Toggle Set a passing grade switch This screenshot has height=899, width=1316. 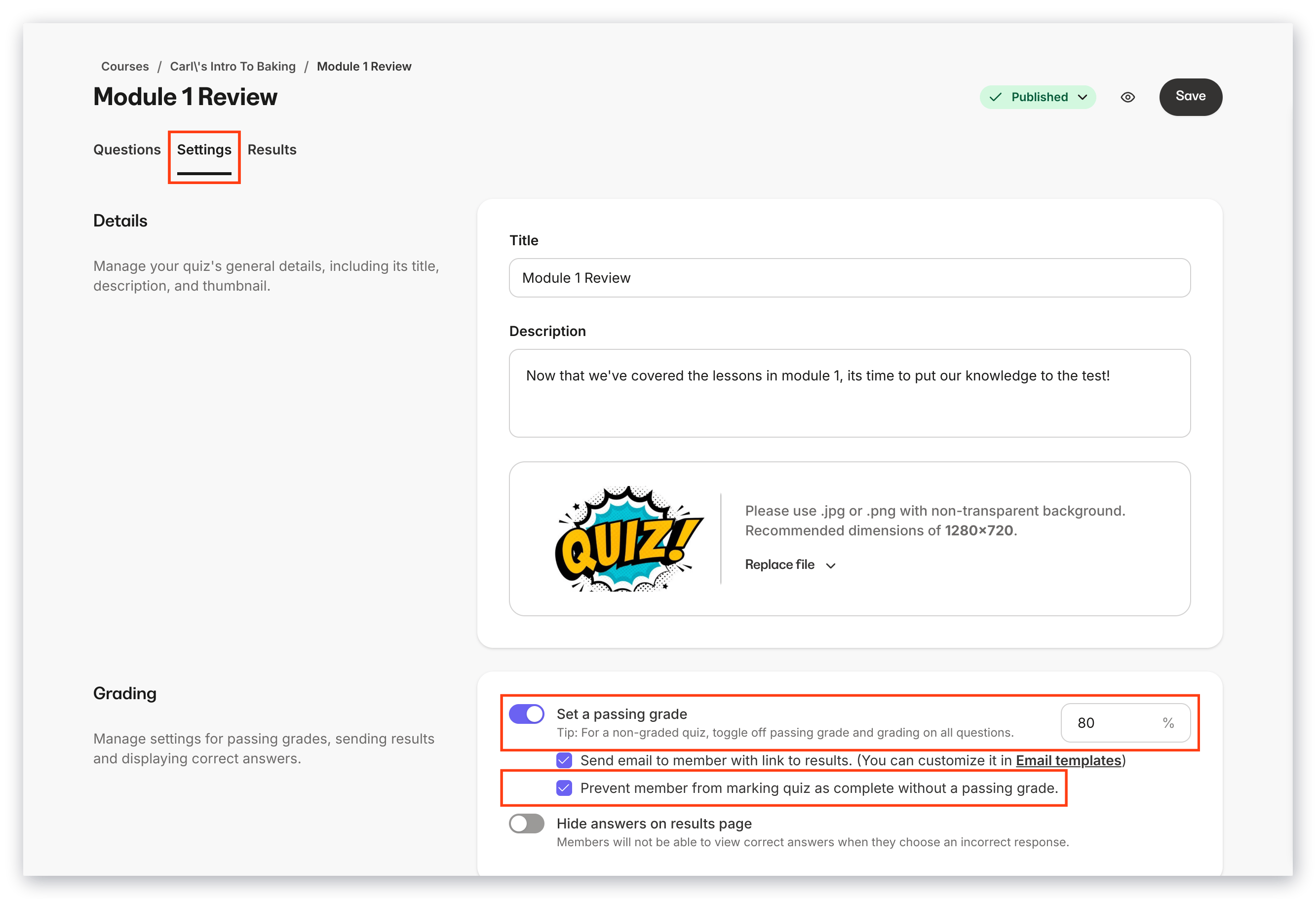pos(527,714)
